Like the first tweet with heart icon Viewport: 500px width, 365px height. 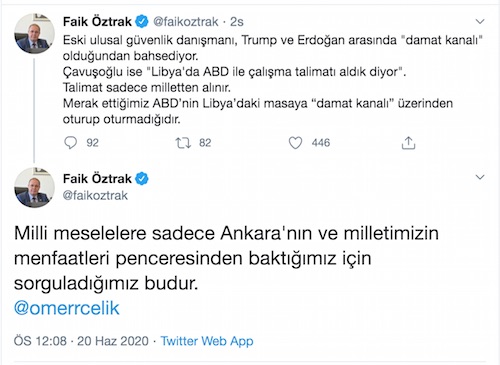[x=295, y=143]
